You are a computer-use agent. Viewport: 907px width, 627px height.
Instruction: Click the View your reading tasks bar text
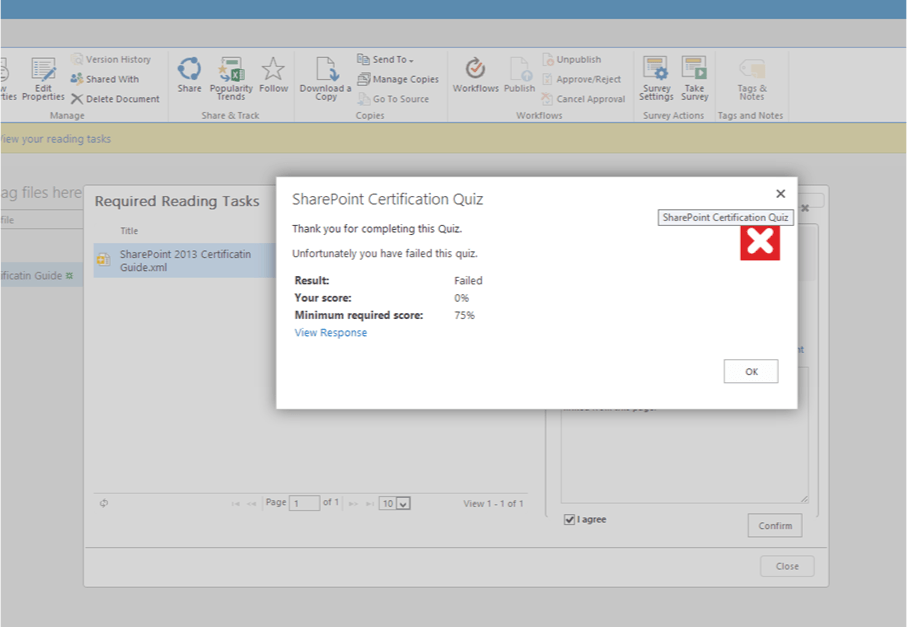tap(56, 139)
